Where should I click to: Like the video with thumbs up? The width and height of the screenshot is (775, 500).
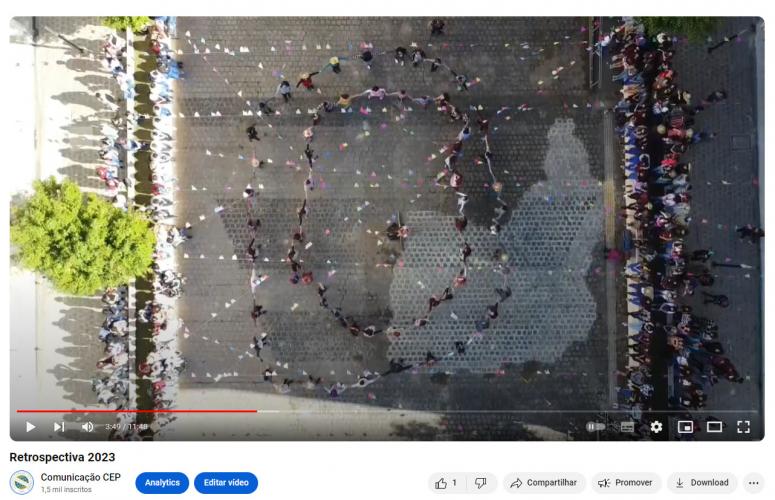coord(446,483)
